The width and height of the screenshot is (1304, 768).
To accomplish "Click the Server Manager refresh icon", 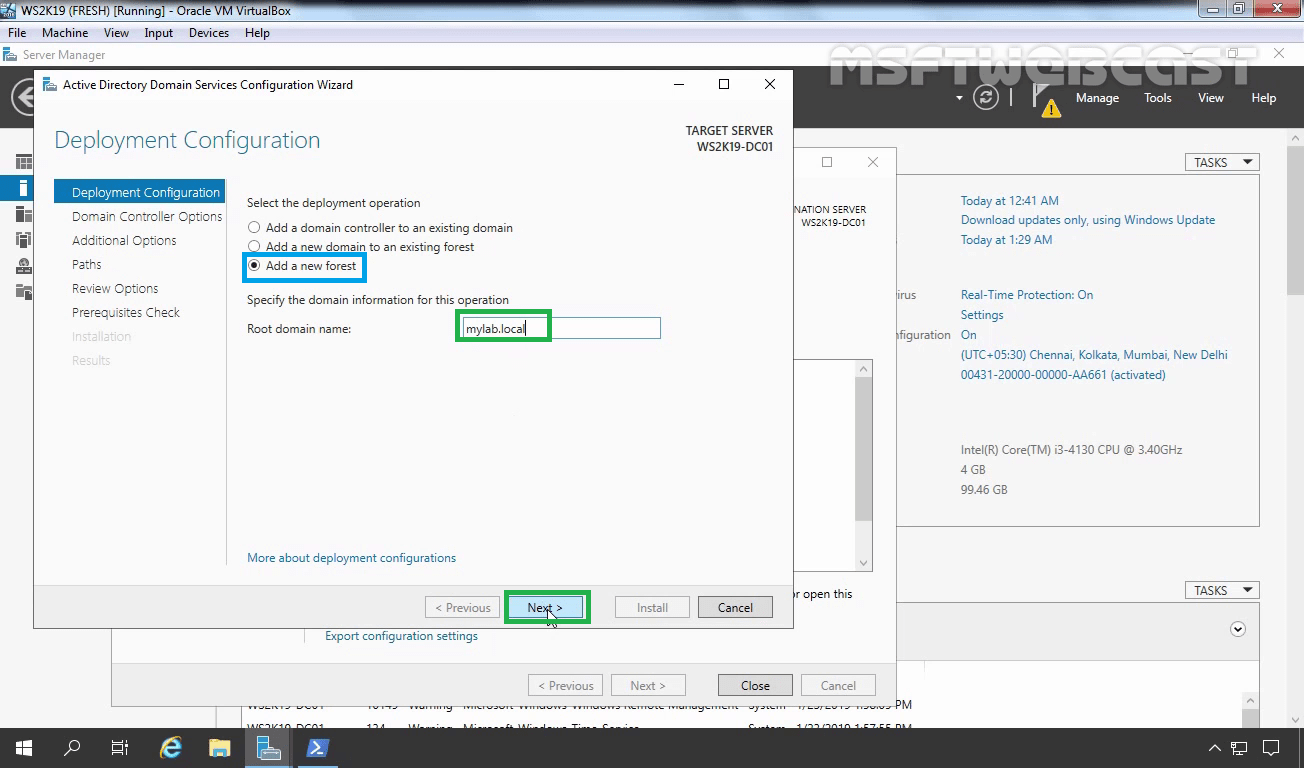I will pyautogui.click(x=986, y=98).
